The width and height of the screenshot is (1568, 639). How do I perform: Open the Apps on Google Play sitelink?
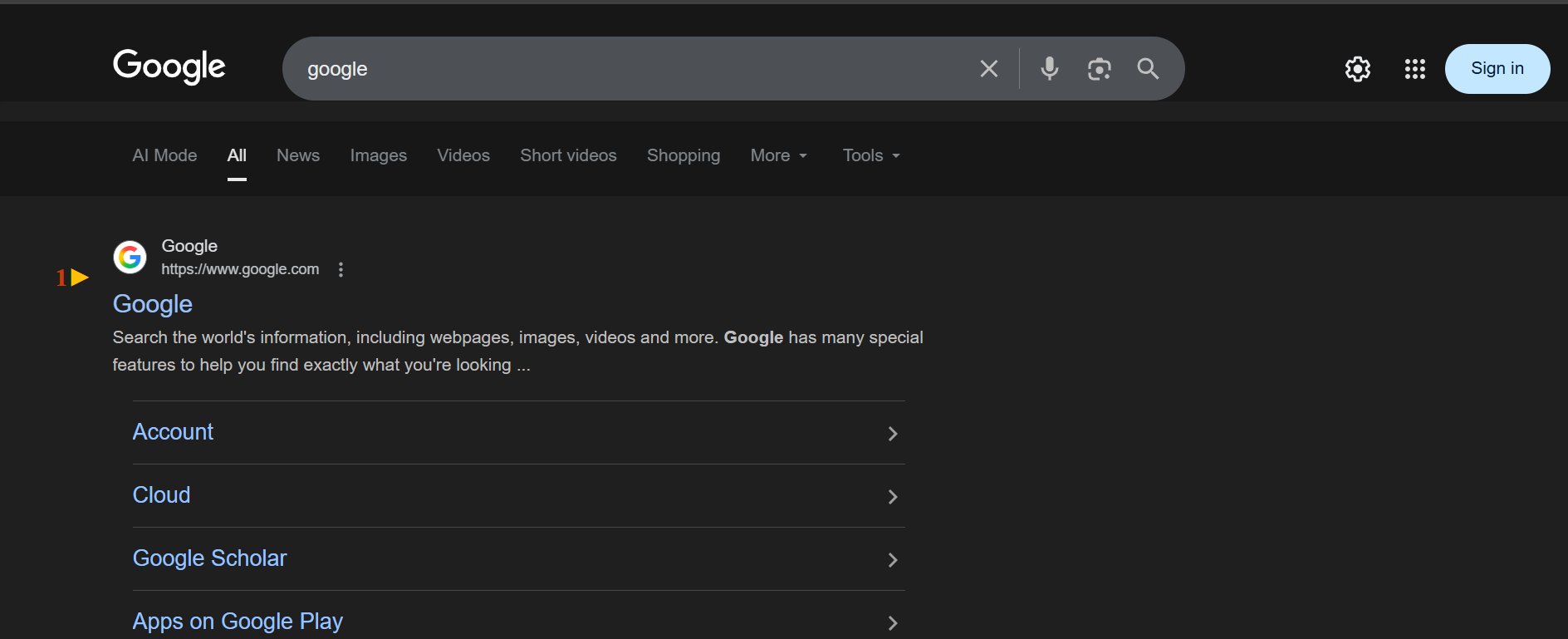click(x=238, y=622)
